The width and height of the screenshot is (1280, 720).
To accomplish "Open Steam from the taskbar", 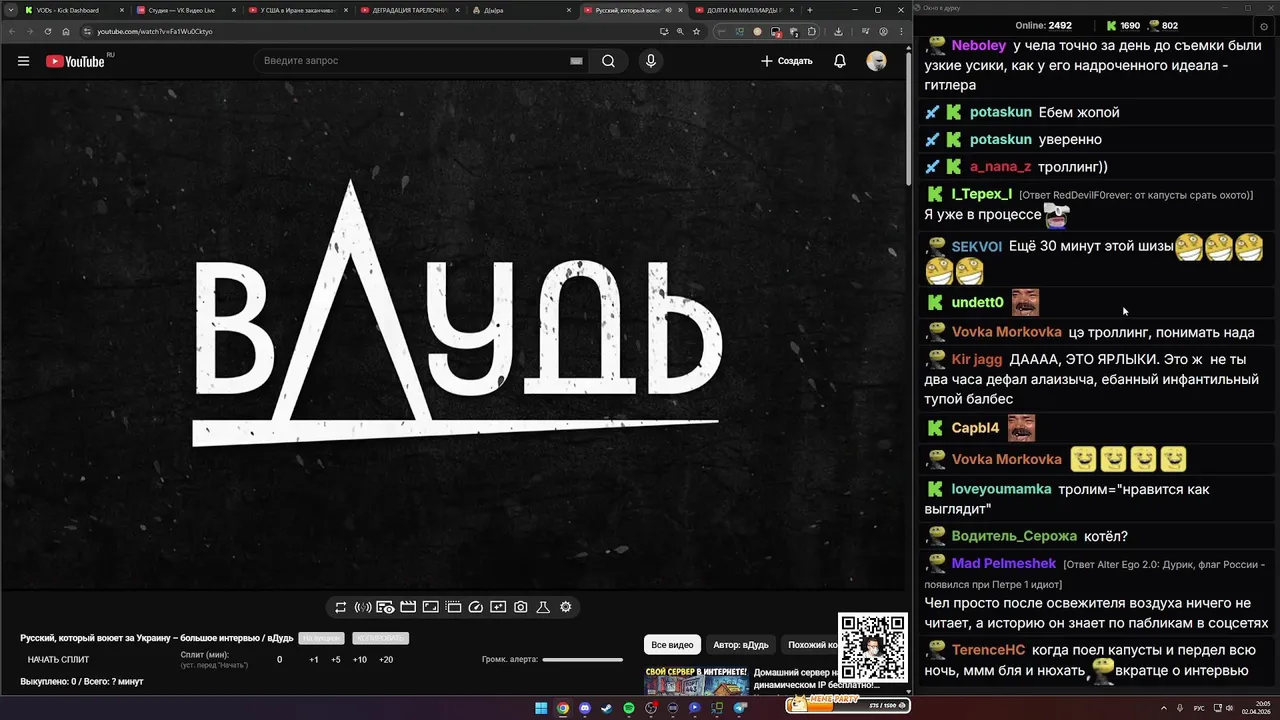I will [x=607, y=708].
